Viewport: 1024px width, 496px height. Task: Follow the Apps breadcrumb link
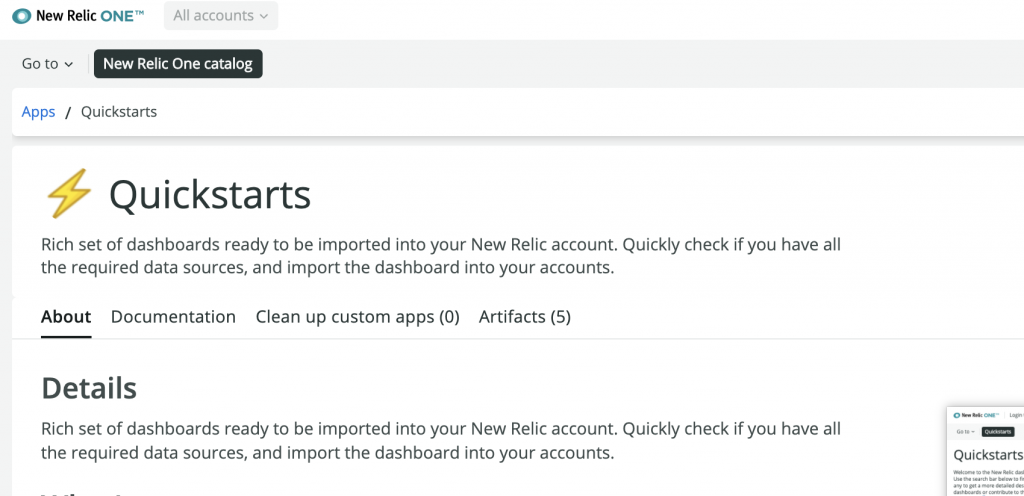[39, 112]
